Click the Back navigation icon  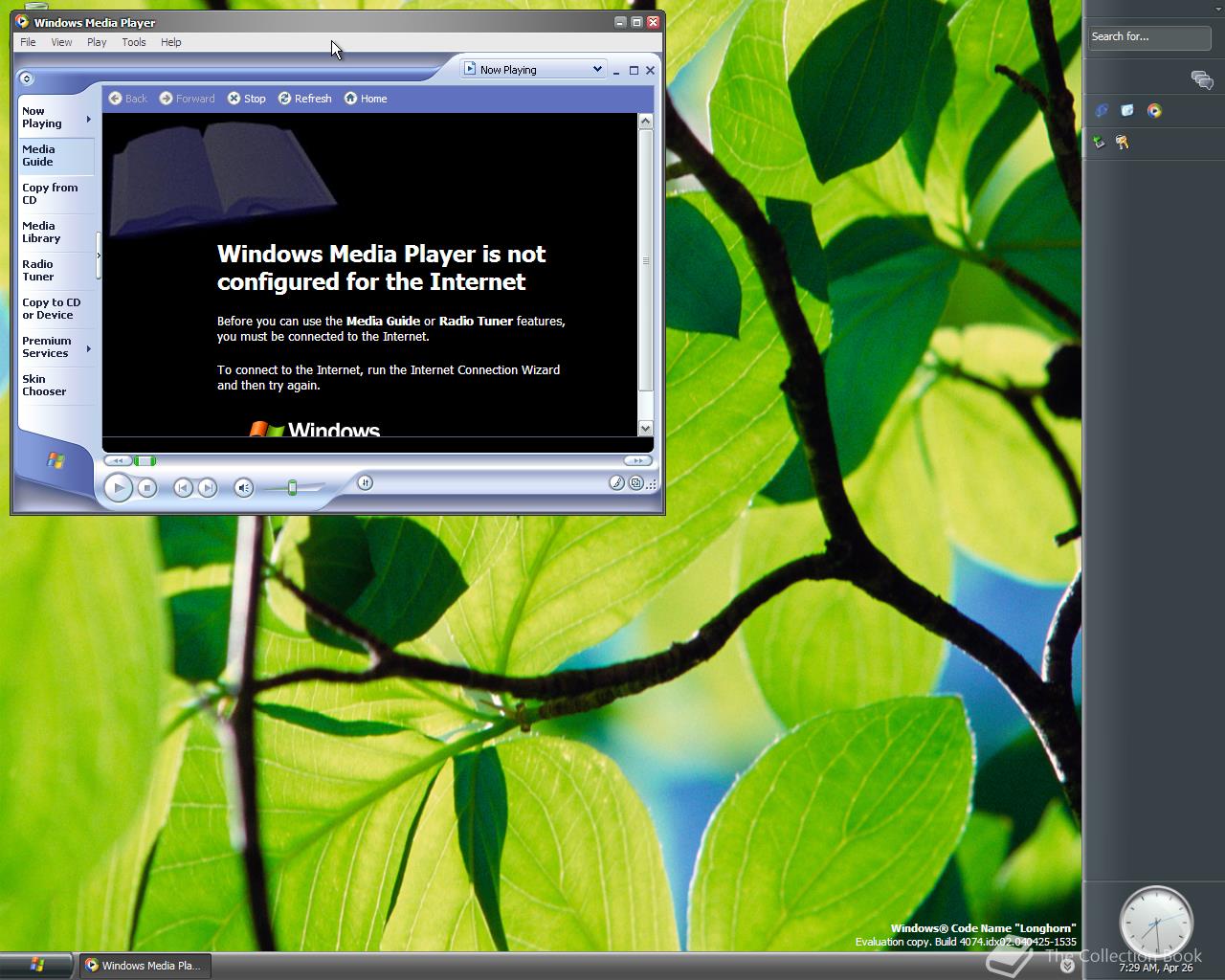(x=115, y=99)
